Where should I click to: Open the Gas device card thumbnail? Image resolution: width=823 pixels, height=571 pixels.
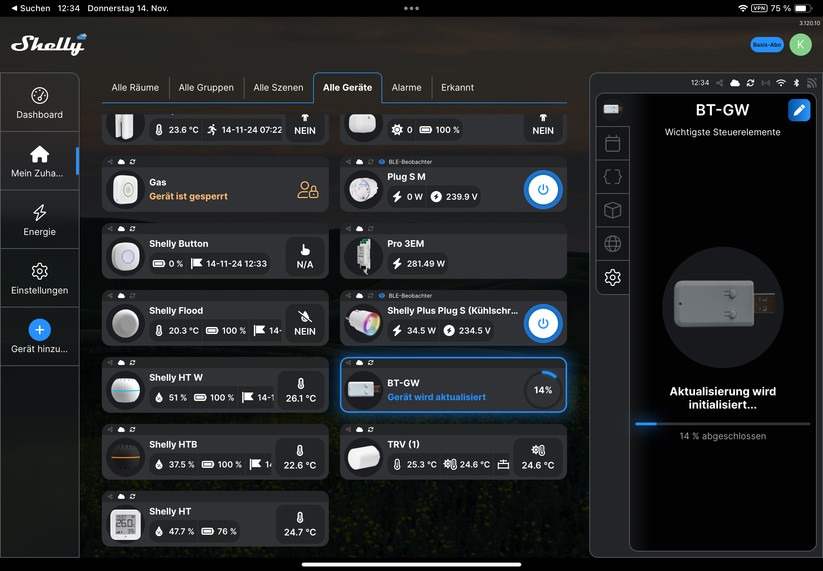[x=125, y=189]
